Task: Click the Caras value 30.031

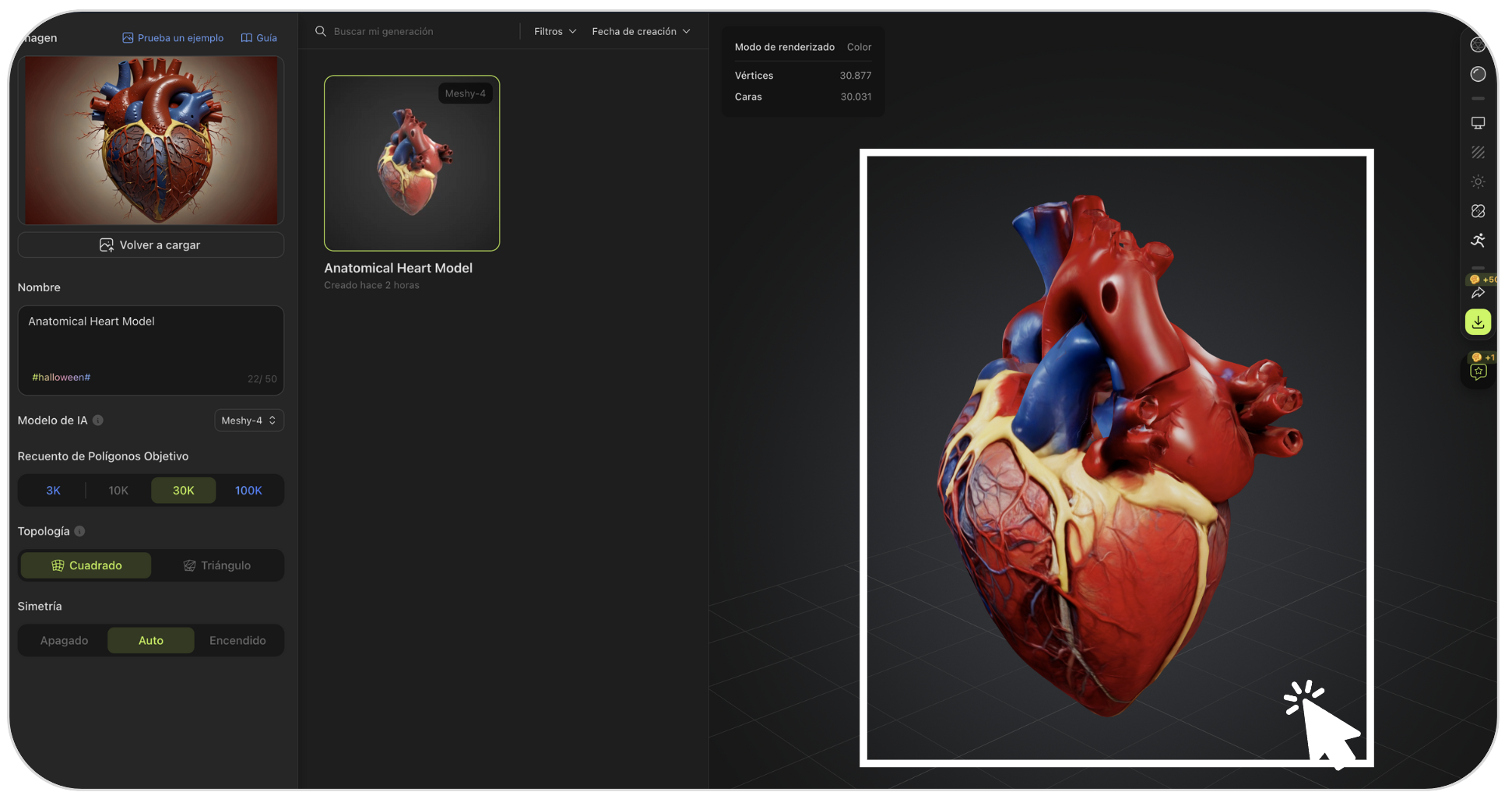Action: click(x=856, y=97)
